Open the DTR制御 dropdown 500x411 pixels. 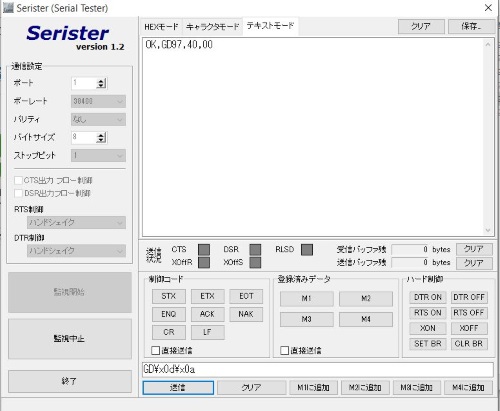click(76, 250)
